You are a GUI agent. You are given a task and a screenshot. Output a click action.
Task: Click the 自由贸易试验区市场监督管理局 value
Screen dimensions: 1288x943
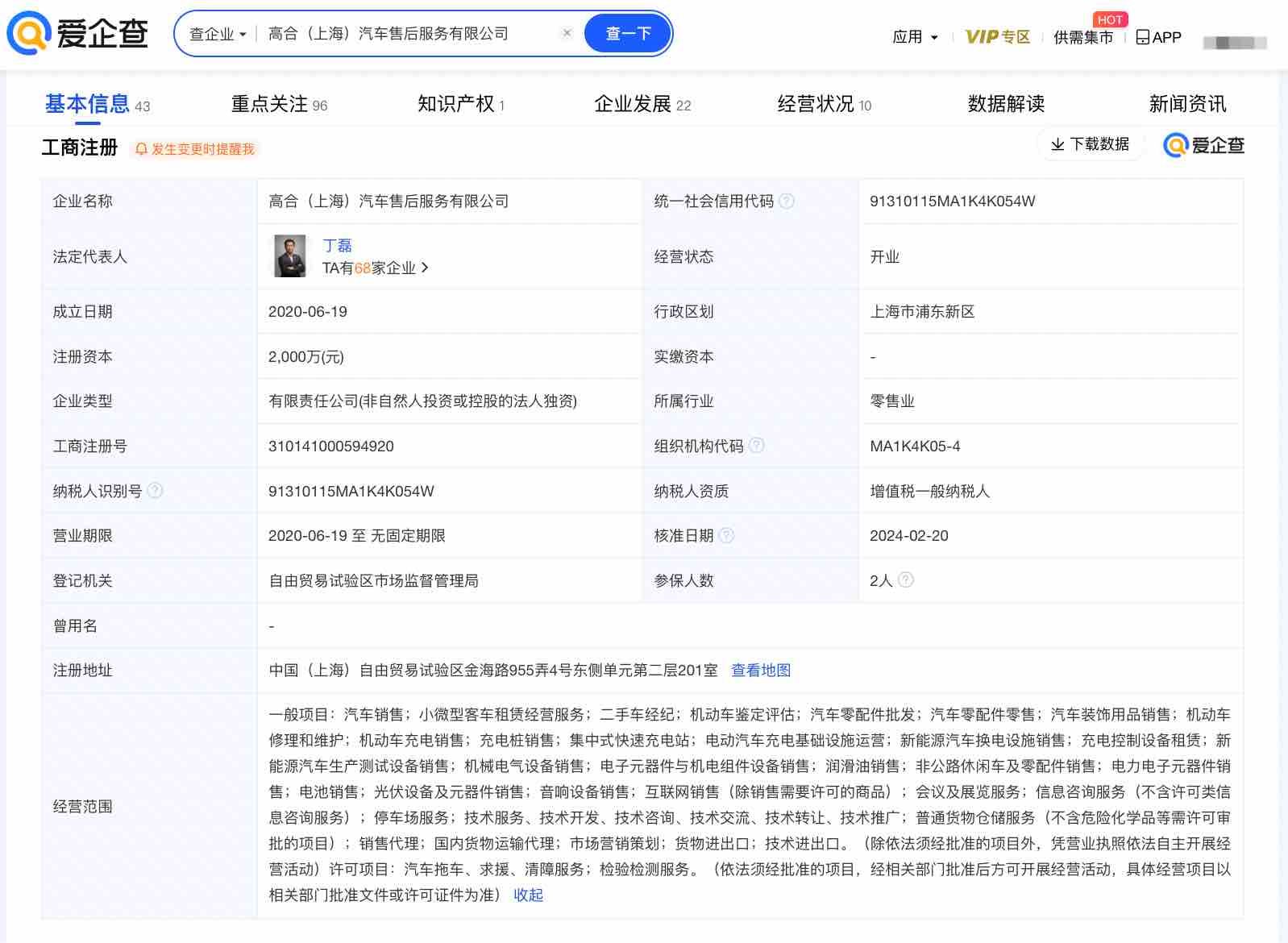coord(374,581)
